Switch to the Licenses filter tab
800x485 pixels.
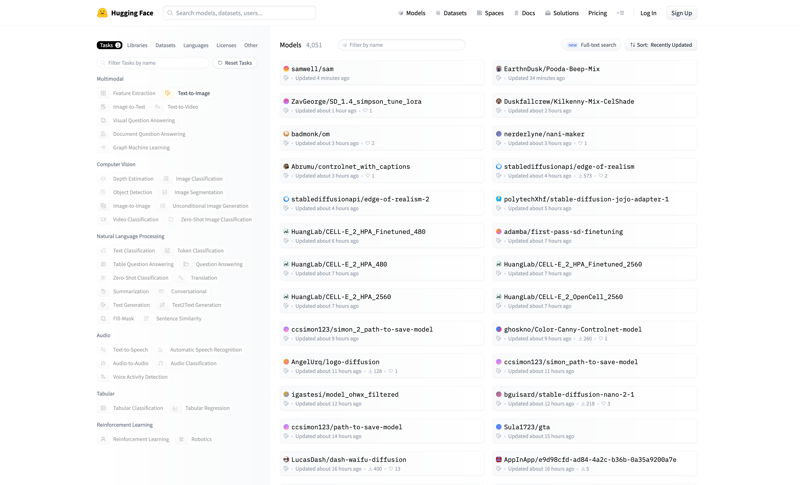point(226,45)
